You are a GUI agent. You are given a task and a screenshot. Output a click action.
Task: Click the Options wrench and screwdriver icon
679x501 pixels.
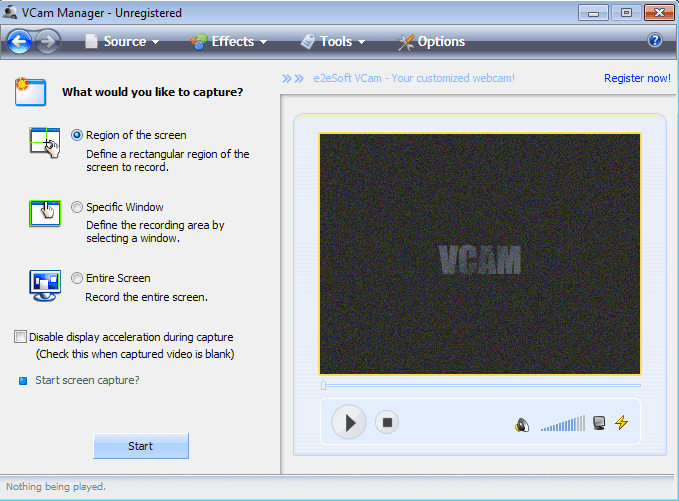click(x=406, y=42)
